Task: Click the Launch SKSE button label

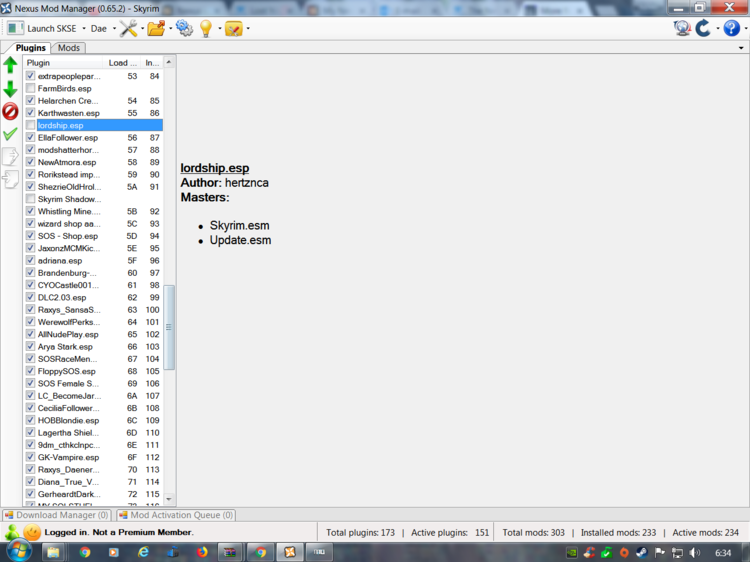Action: coord(52,29)
